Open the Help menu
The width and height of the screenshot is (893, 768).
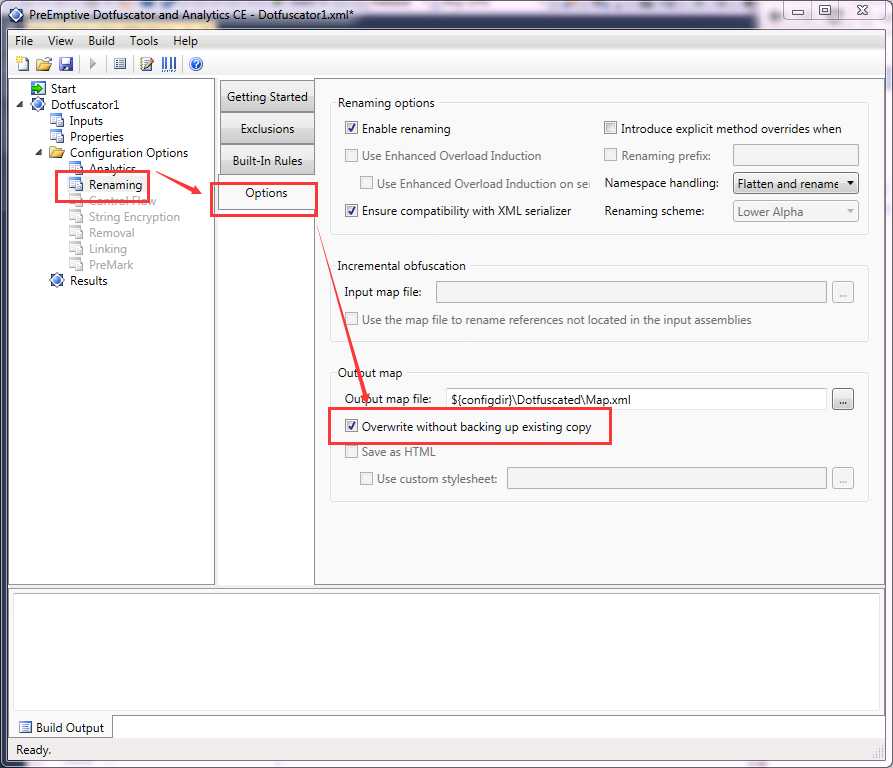(186, 41)
